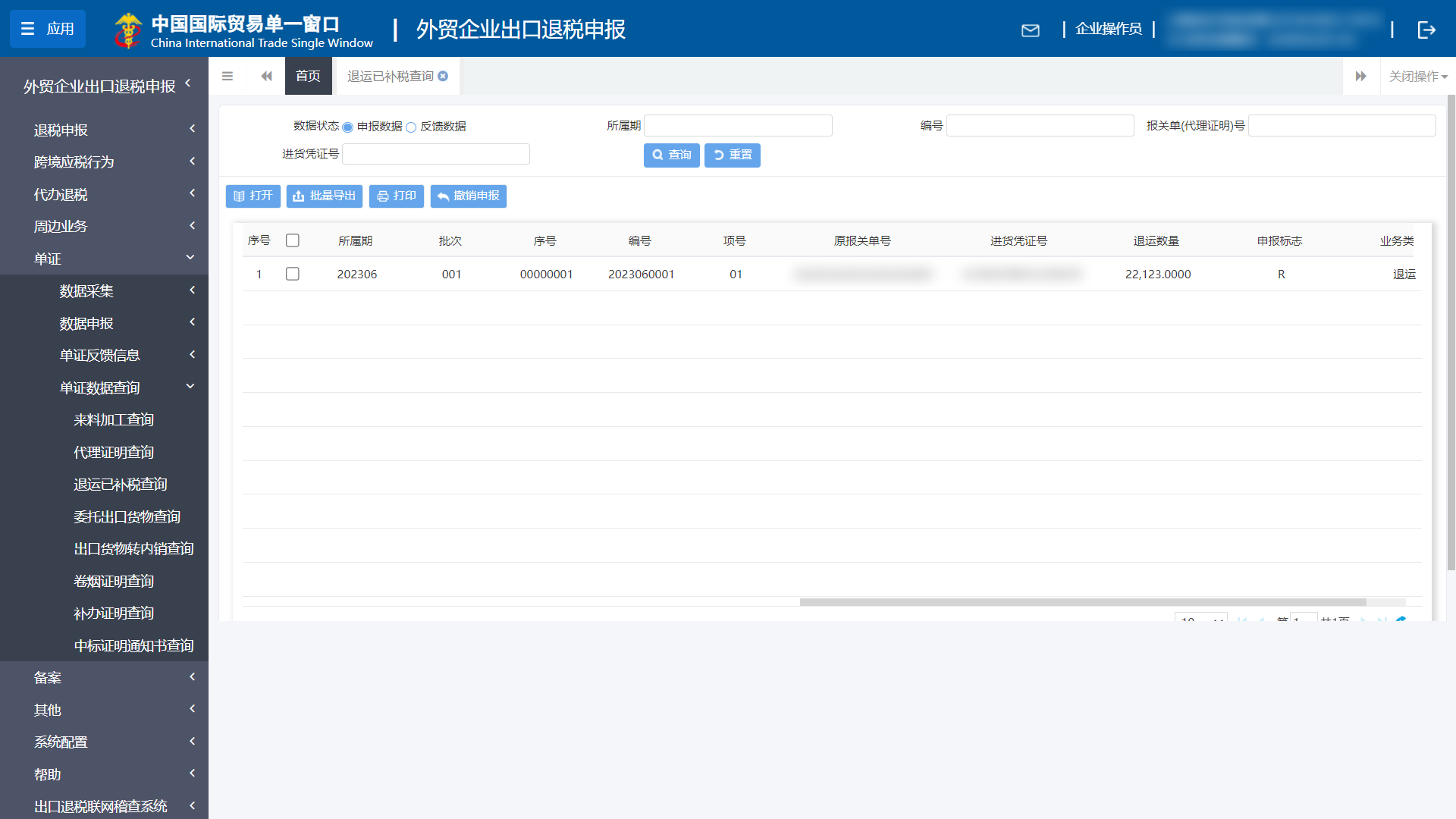The image size is (1456, 819).
Task: Switch to the 首页 tab
Action: (308, 76)
